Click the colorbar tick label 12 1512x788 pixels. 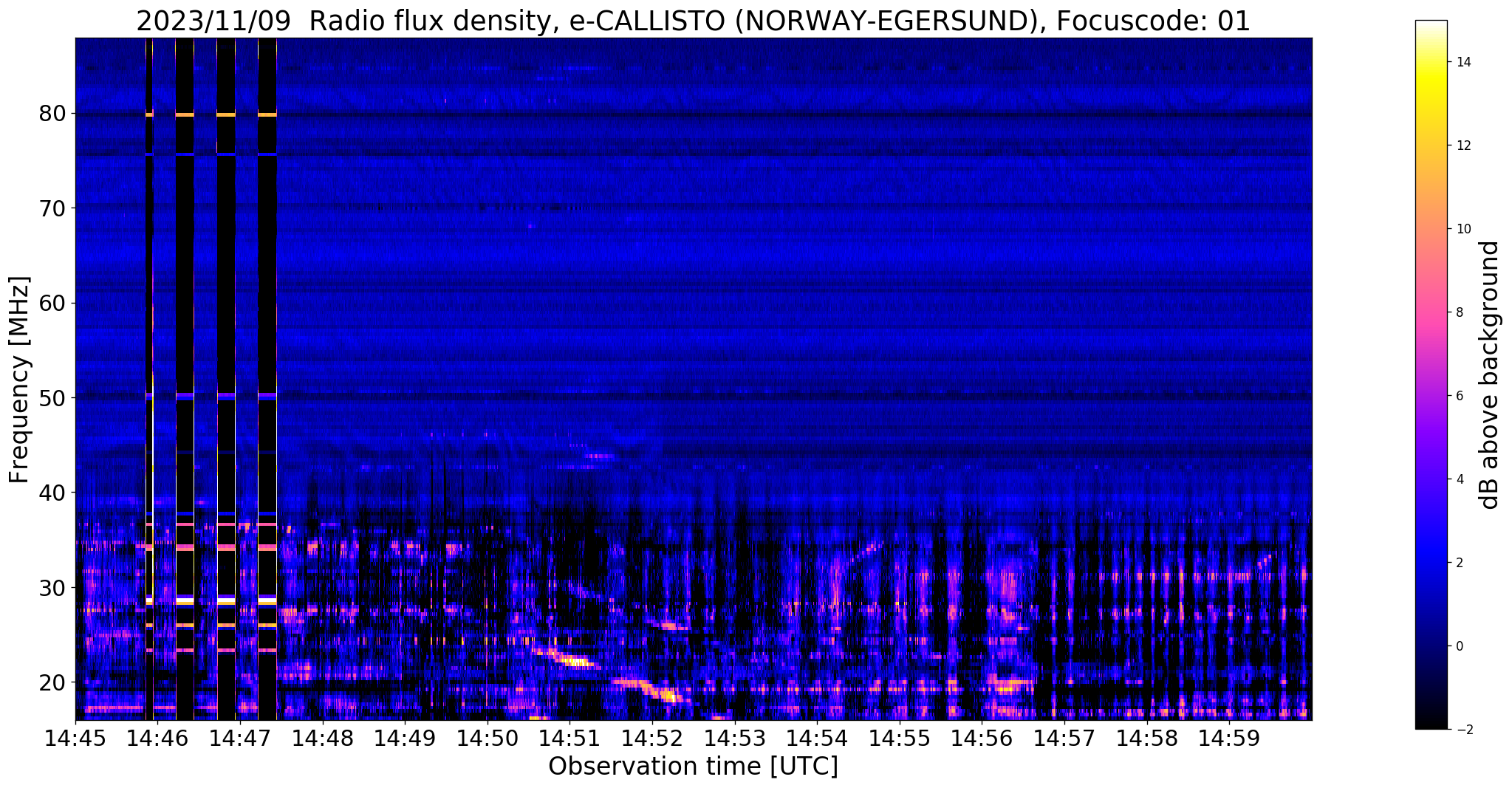(1462, 145)
